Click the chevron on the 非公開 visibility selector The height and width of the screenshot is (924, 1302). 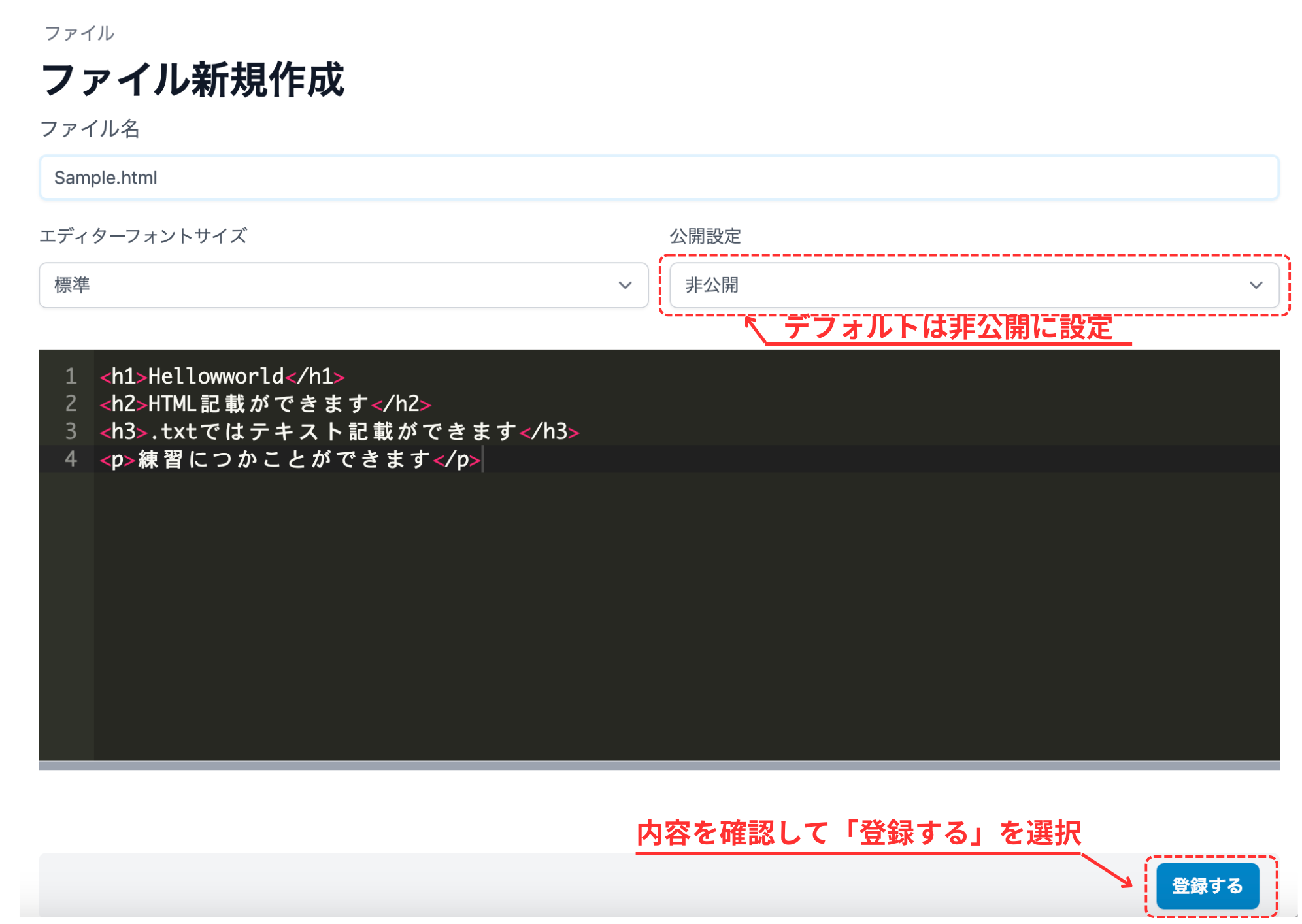[x=1256, y=286]
